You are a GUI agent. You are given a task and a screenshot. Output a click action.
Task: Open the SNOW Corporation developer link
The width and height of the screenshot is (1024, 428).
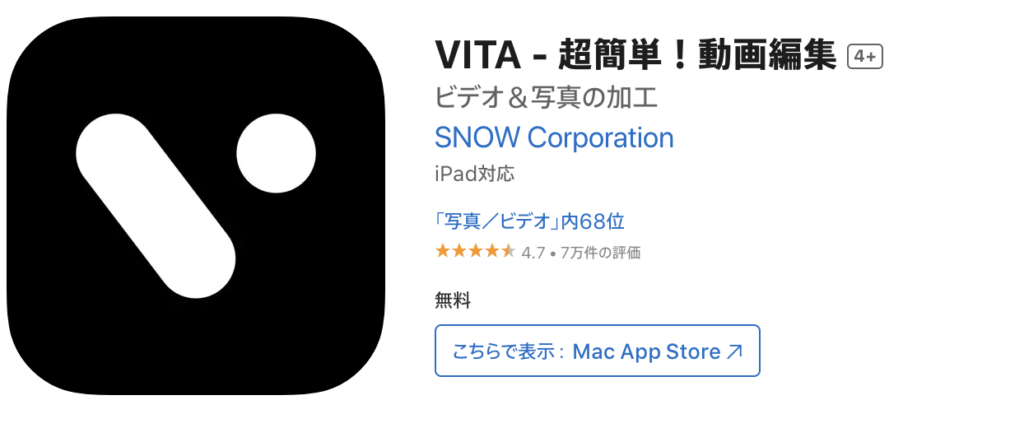[x=554, y=138]
